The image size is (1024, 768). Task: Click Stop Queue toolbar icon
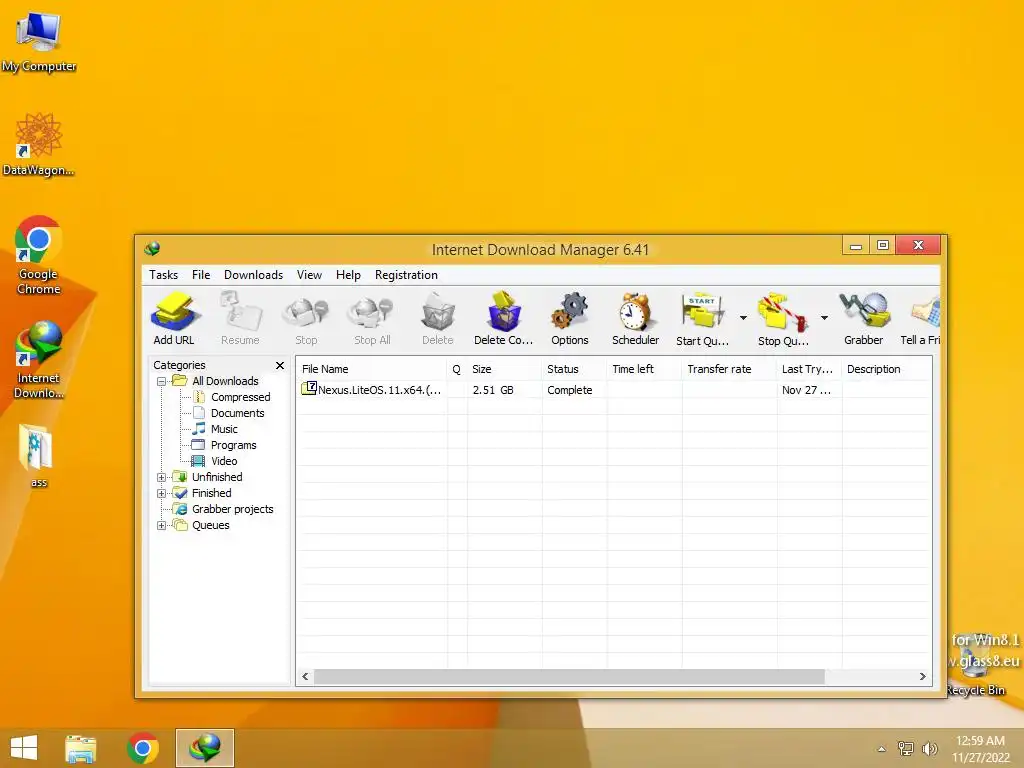pyautogui.click(x=783, y=319)
